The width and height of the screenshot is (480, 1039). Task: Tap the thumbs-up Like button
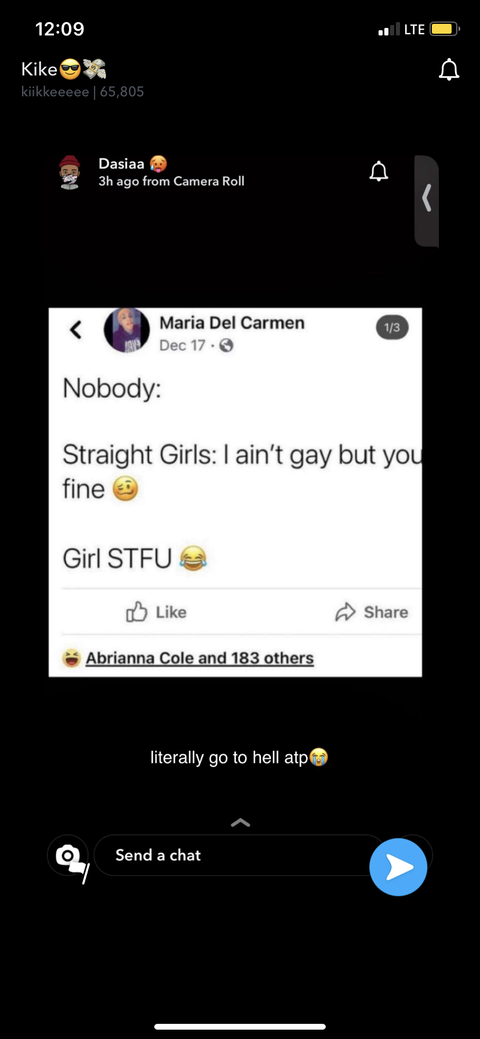pos(156,612)
